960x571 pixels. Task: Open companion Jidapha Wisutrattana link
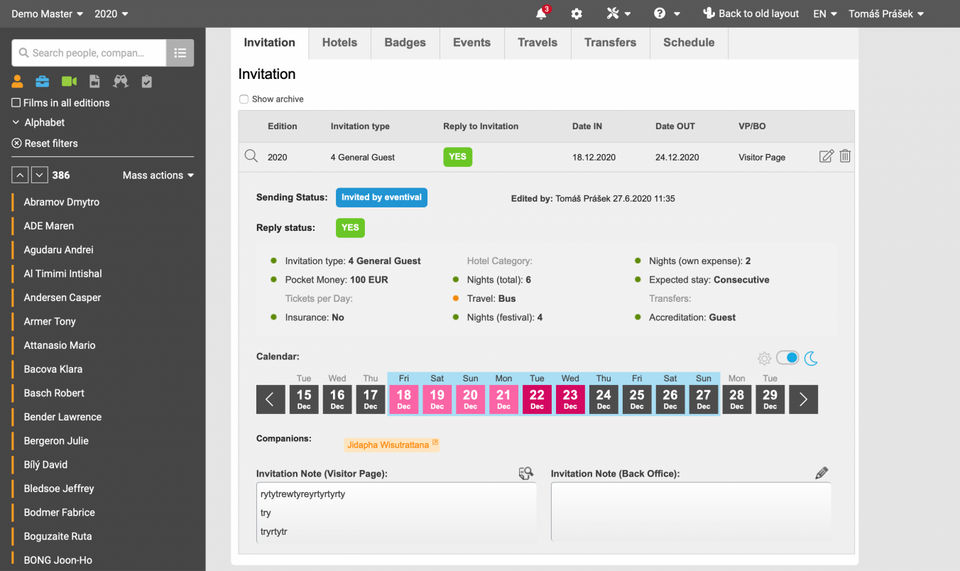[392, 444]
